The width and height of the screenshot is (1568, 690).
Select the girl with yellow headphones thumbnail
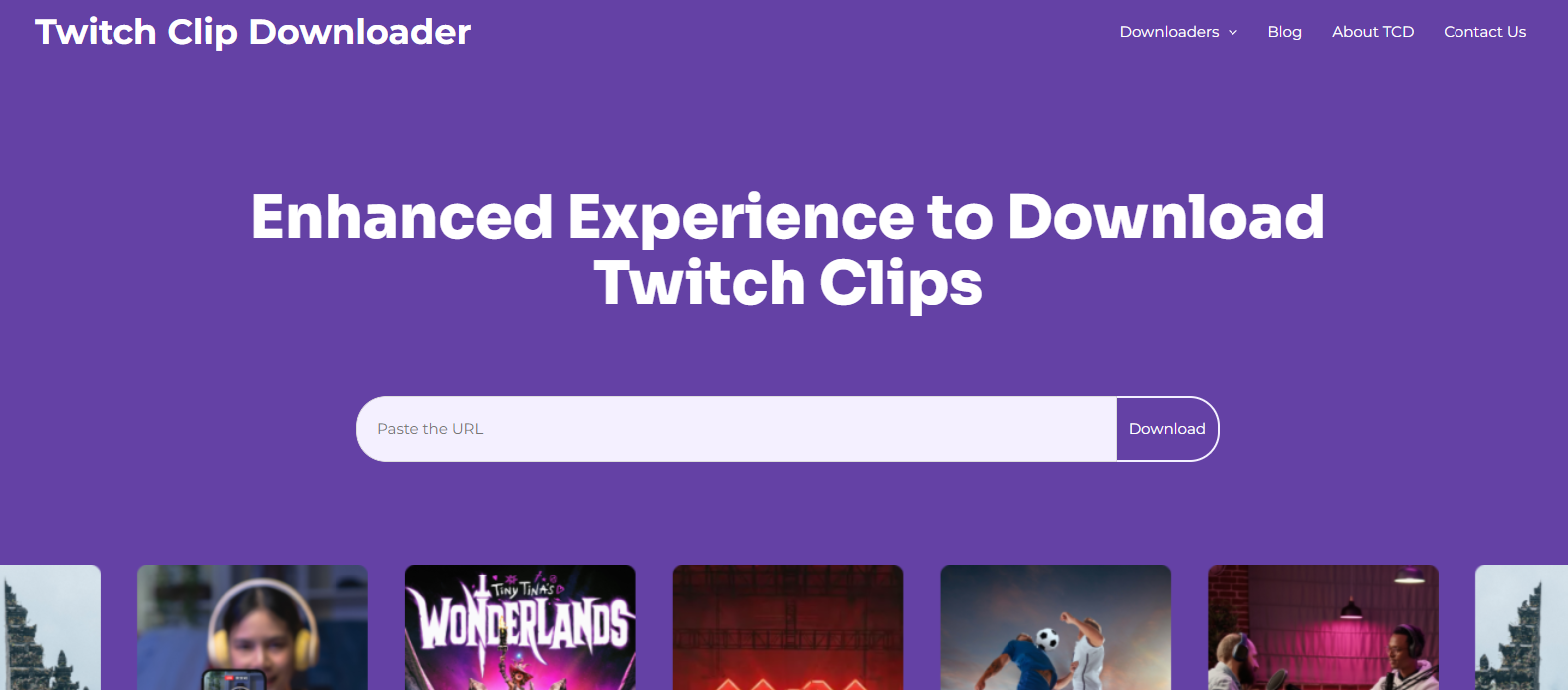[x=253, y=627]
